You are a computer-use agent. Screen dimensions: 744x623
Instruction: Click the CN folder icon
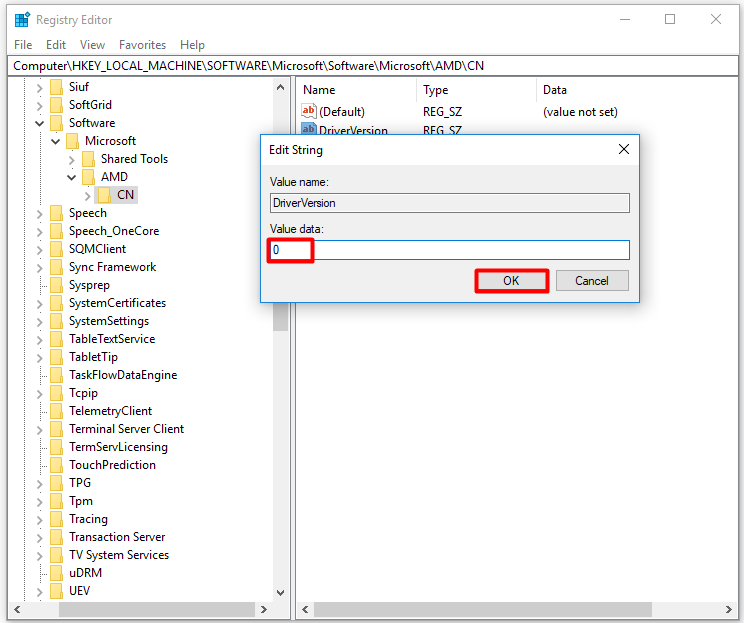click(104, 195)
